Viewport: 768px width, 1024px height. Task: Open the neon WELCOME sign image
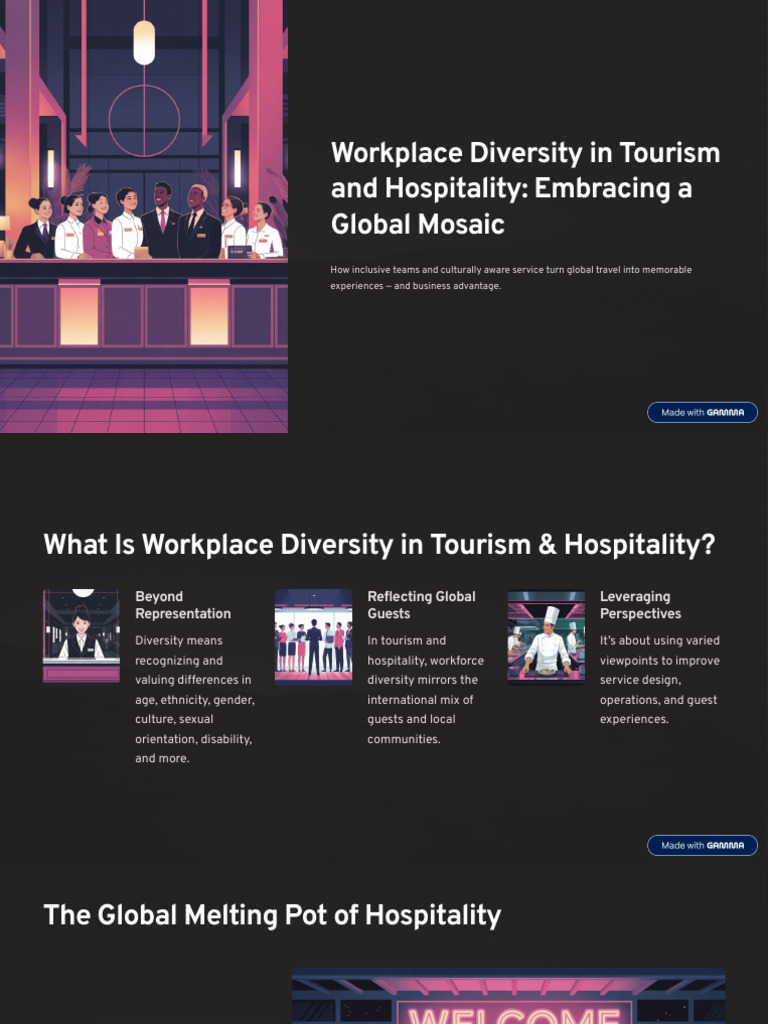click(x=508, y=996)
